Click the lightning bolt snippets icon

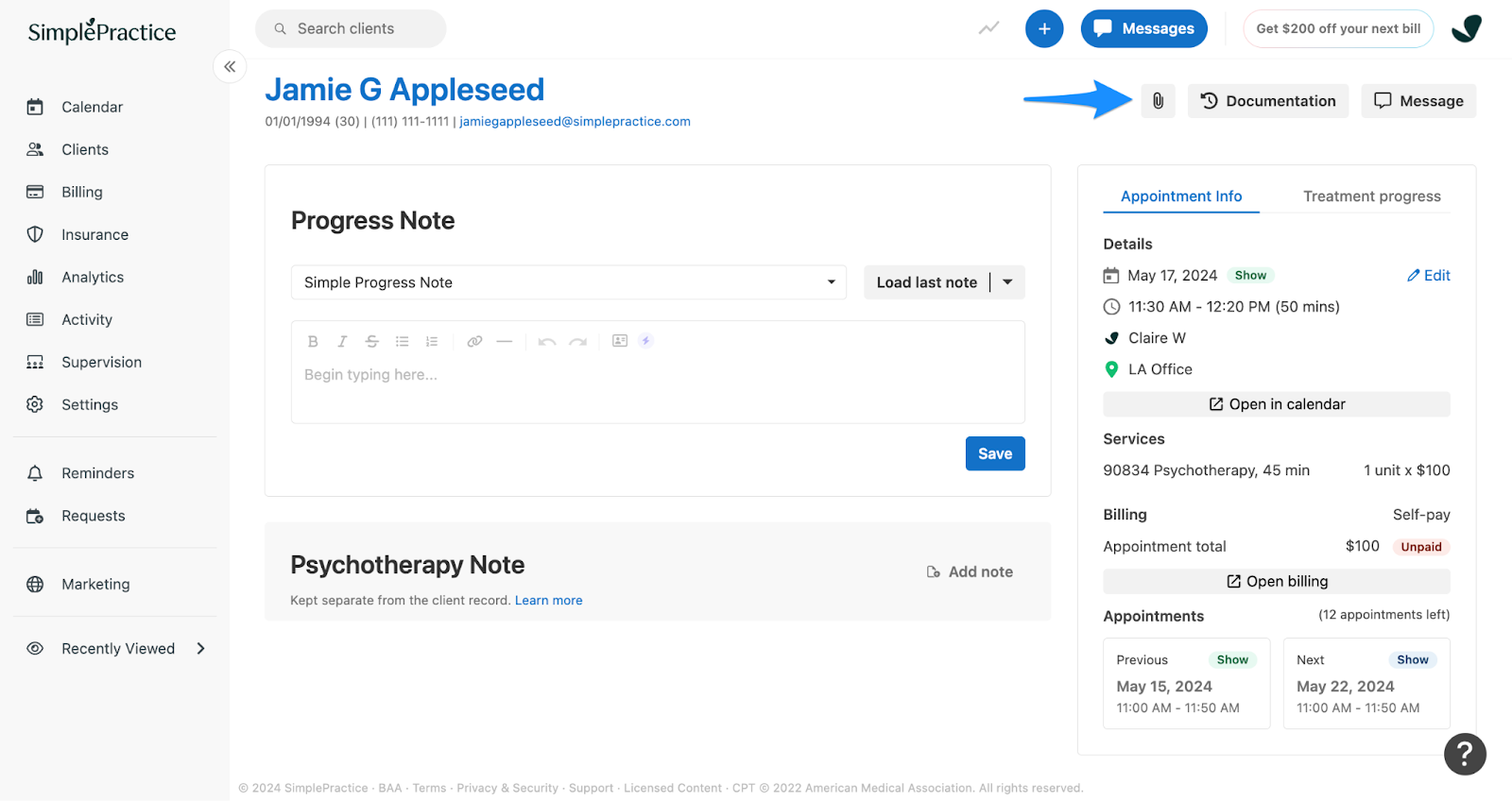click(x=646, y=341)
